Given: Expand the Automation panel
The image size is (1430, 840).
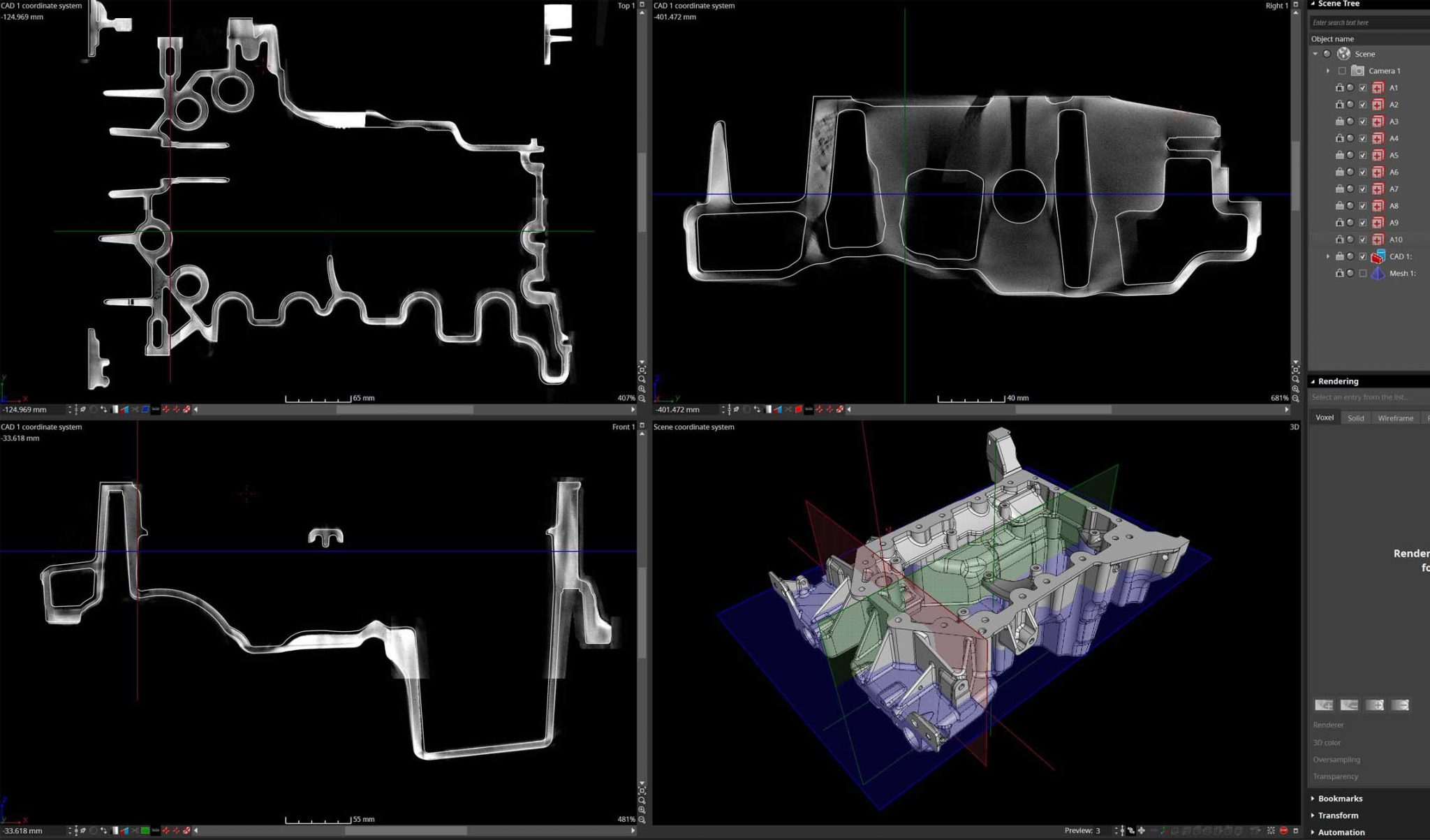Looking at the screenshot, I should 1313,832.
